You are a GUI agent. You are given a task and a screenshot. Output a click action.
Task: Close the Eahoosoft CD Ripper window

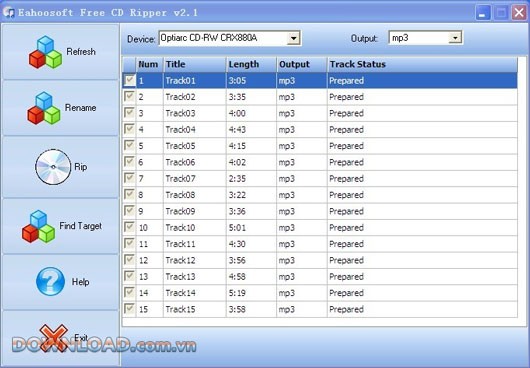(x=519, y=13)
